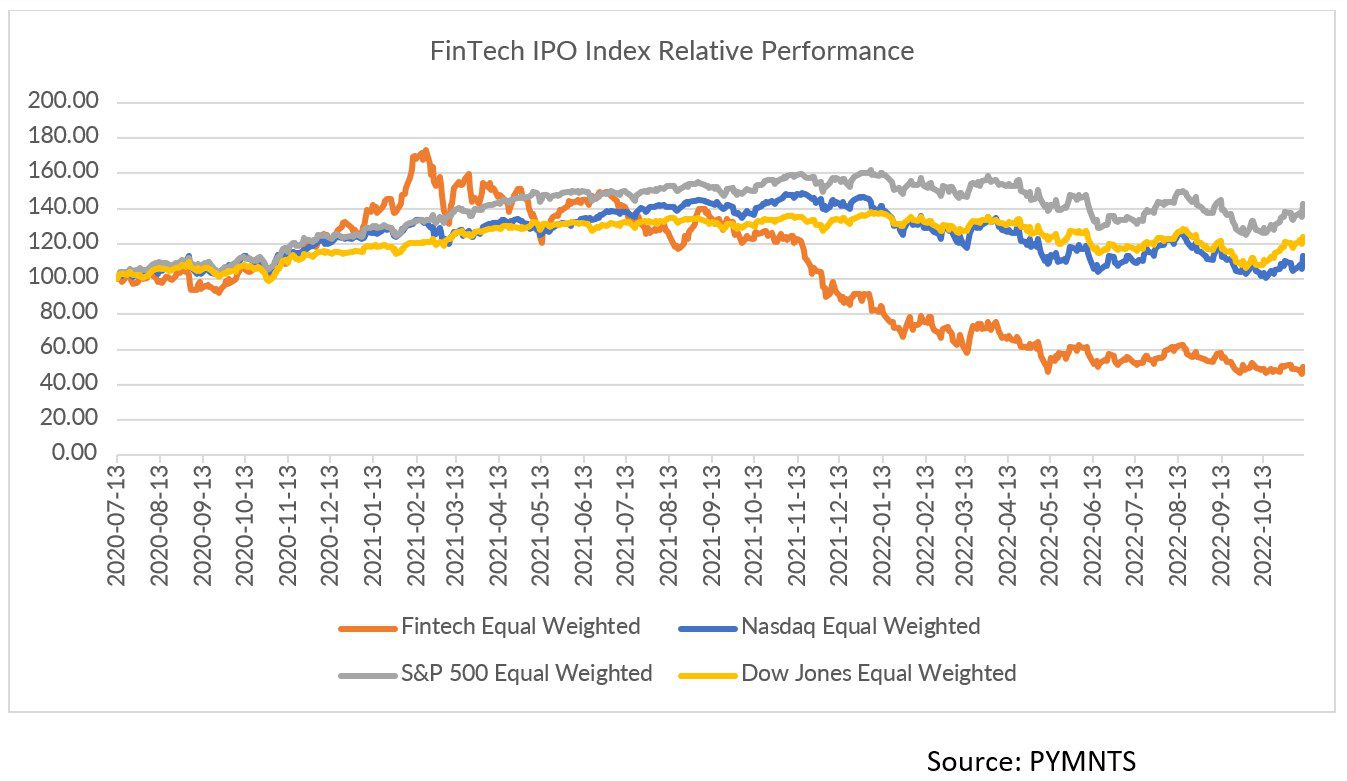1347x781 pixels.
Task: Click the orange Fintech legend line marker
Action: coord(367,628)
